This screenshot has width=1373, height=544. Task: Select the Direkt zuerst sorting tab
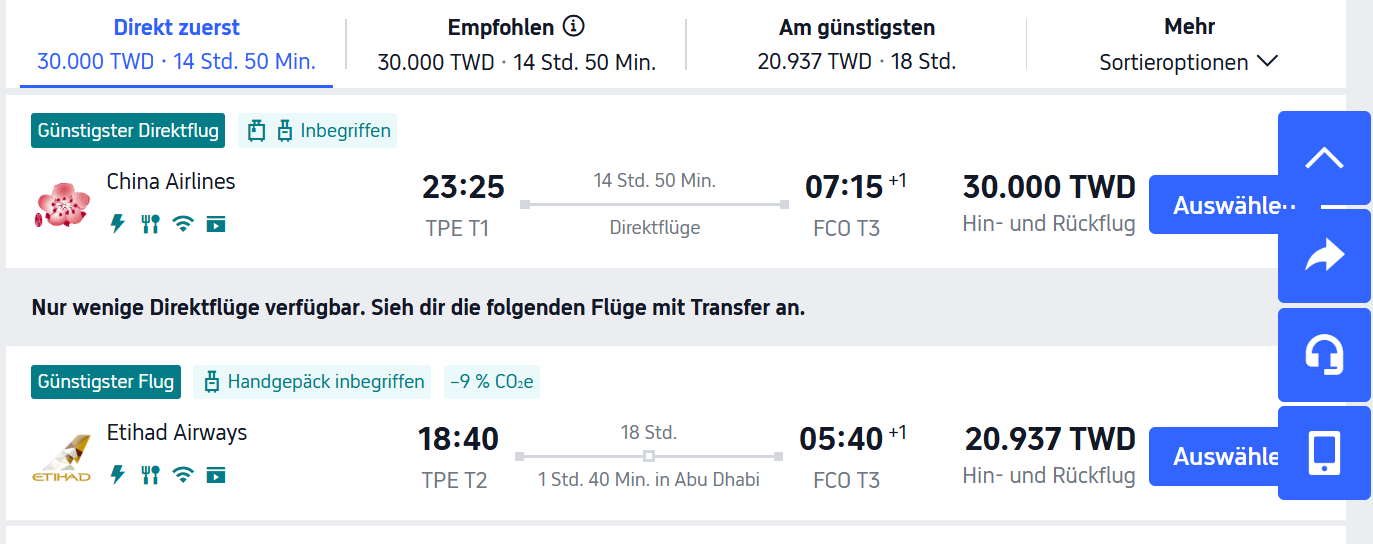176,45
